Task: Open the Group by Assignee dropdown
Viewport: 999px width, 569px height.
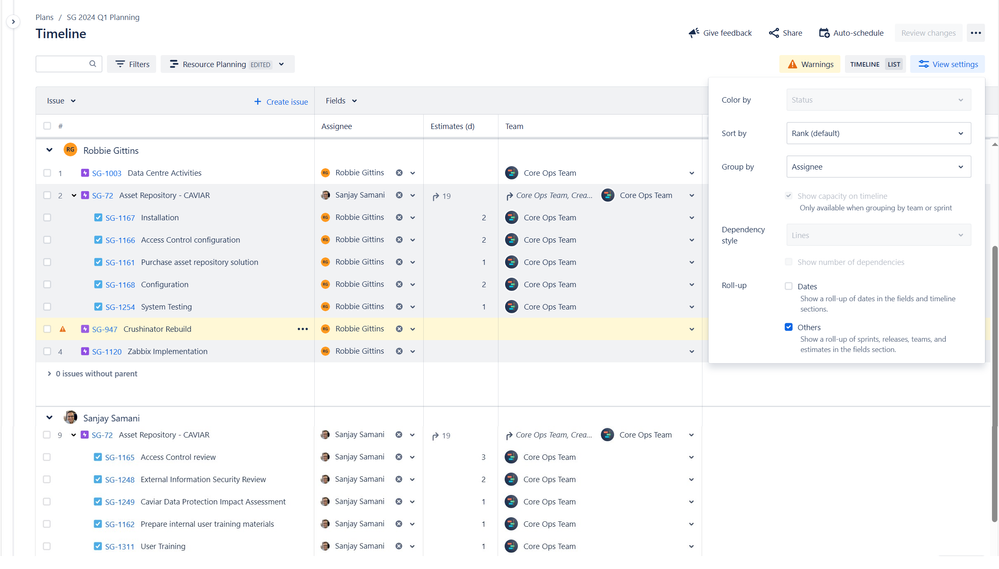Action: click(x=877, y=167)
